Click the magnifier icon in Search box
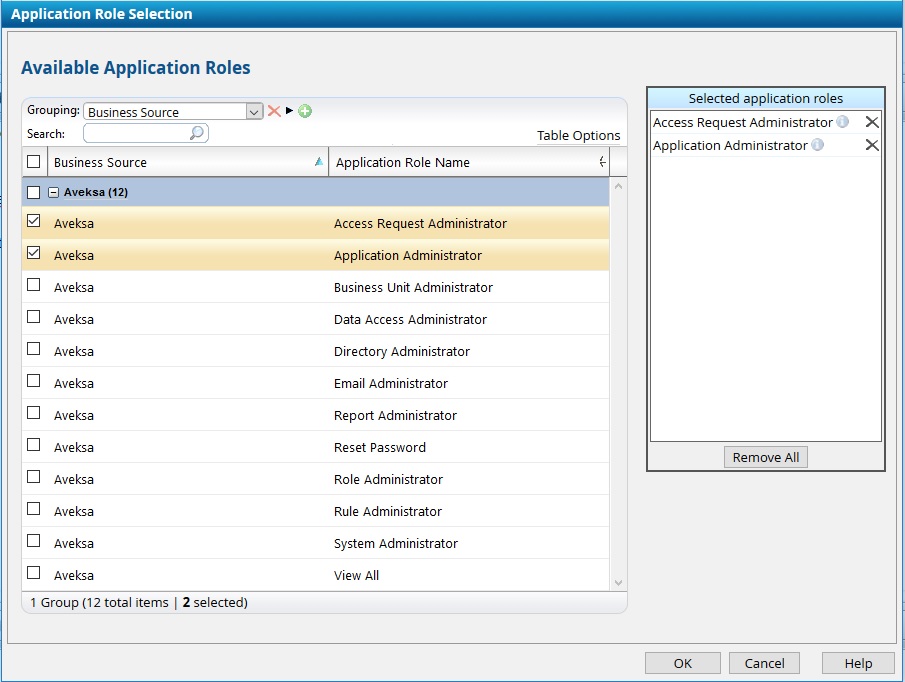This screenshot has width=905, height=682. point(197,133)
